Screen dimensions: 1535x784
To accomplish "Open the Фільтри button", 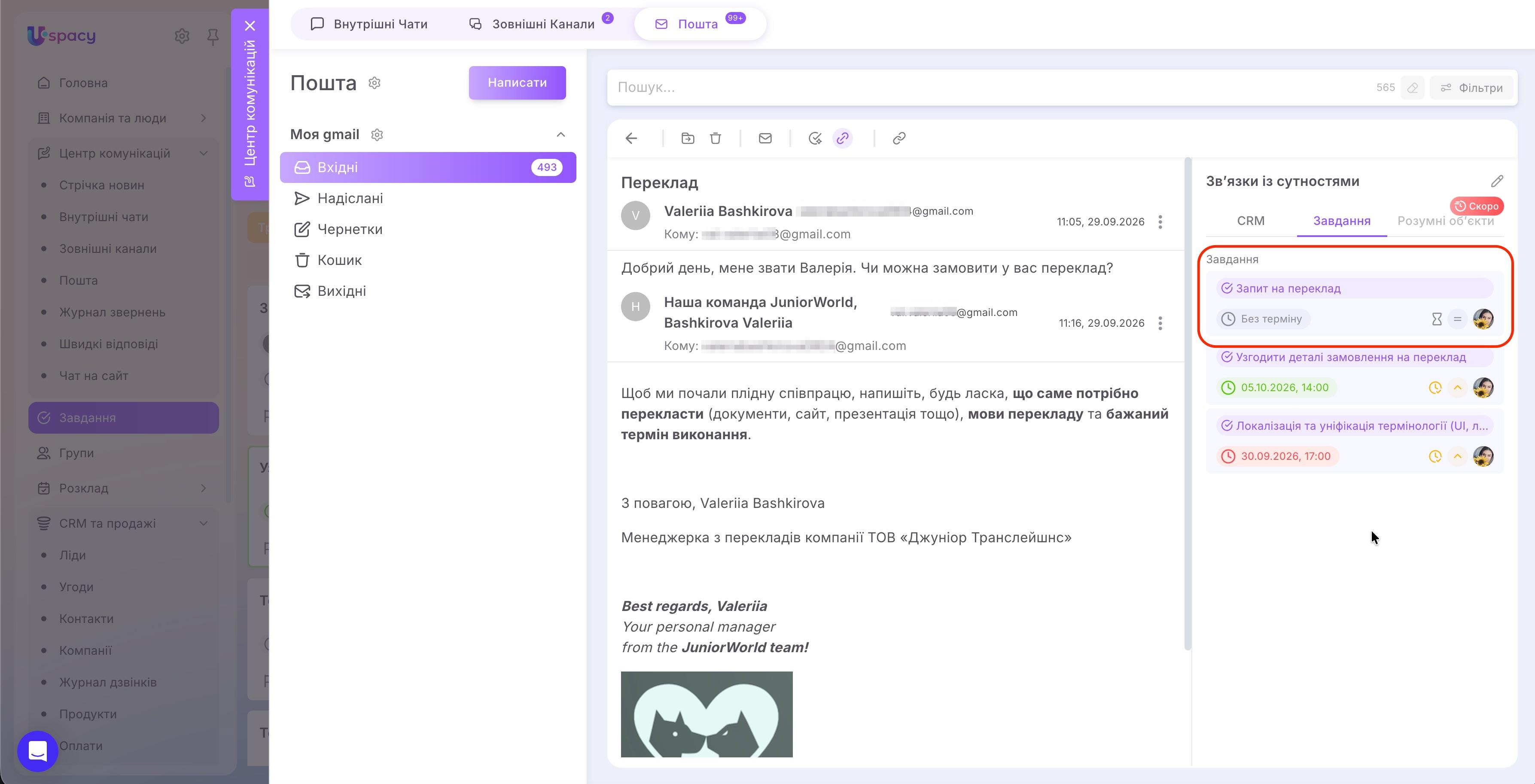I will coord(1472,88).
